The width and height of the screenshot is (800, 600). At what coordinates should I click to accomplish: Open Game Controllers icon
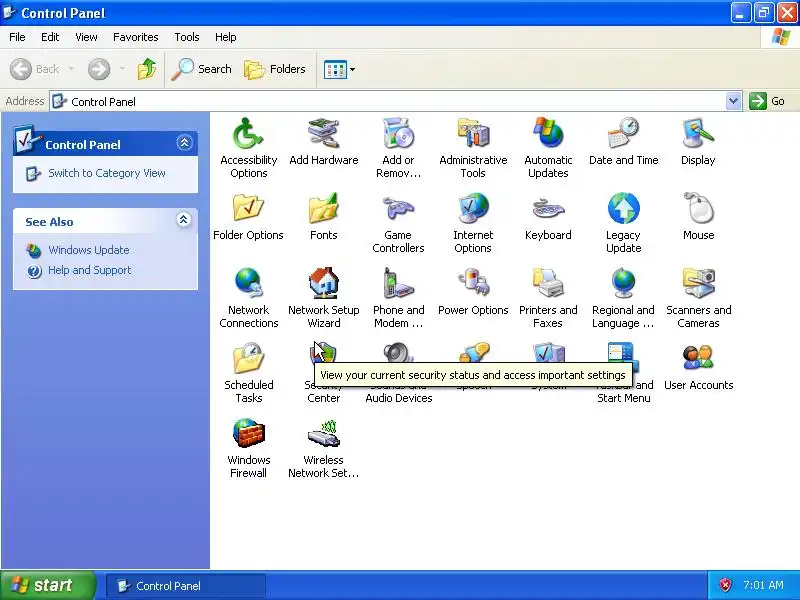[398, 209]
